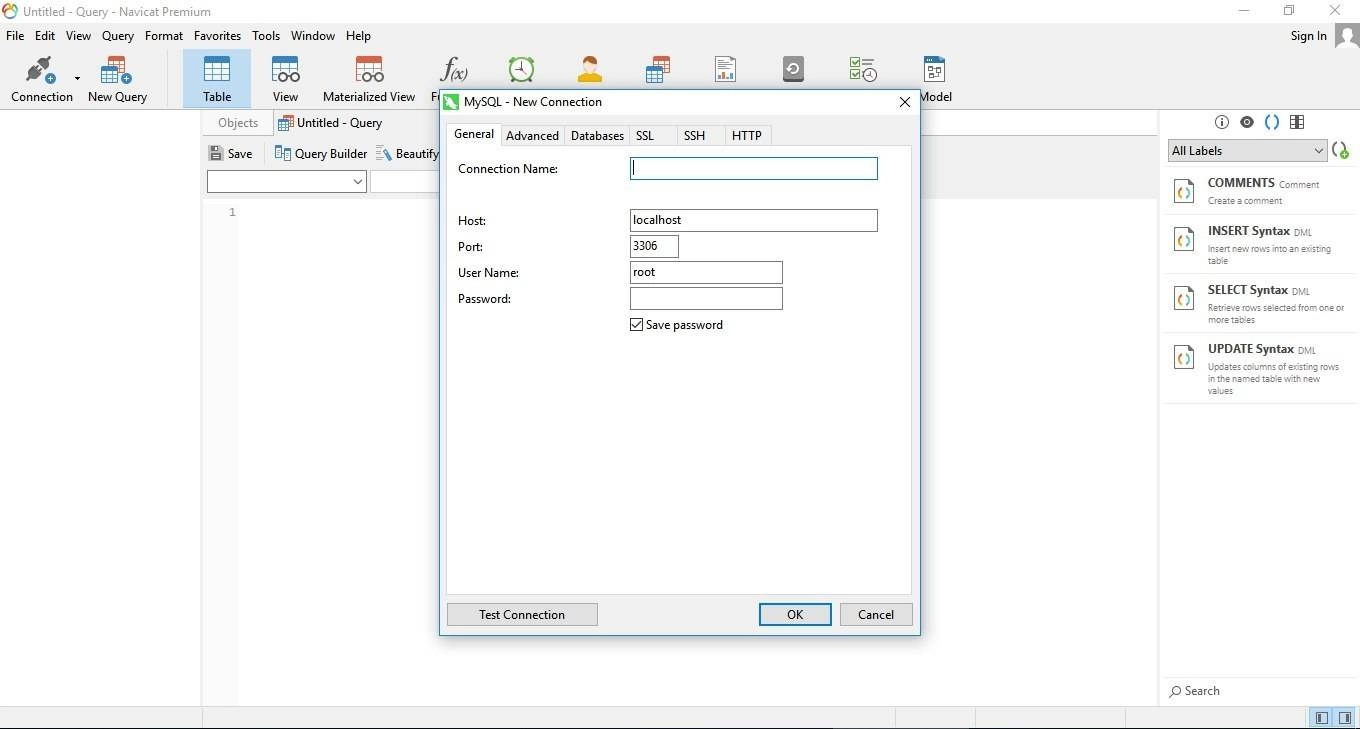Select the UPDATE Syntax snippet
1360x729 pixels.
point(1260,368)
